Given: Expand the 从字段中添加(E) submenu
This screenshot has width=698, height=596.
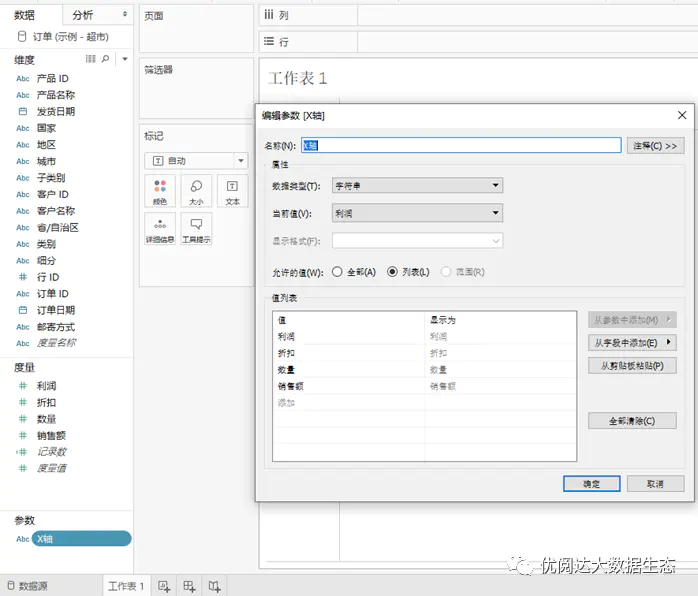Looking at the screenshot, I should [x=632, y=343].
